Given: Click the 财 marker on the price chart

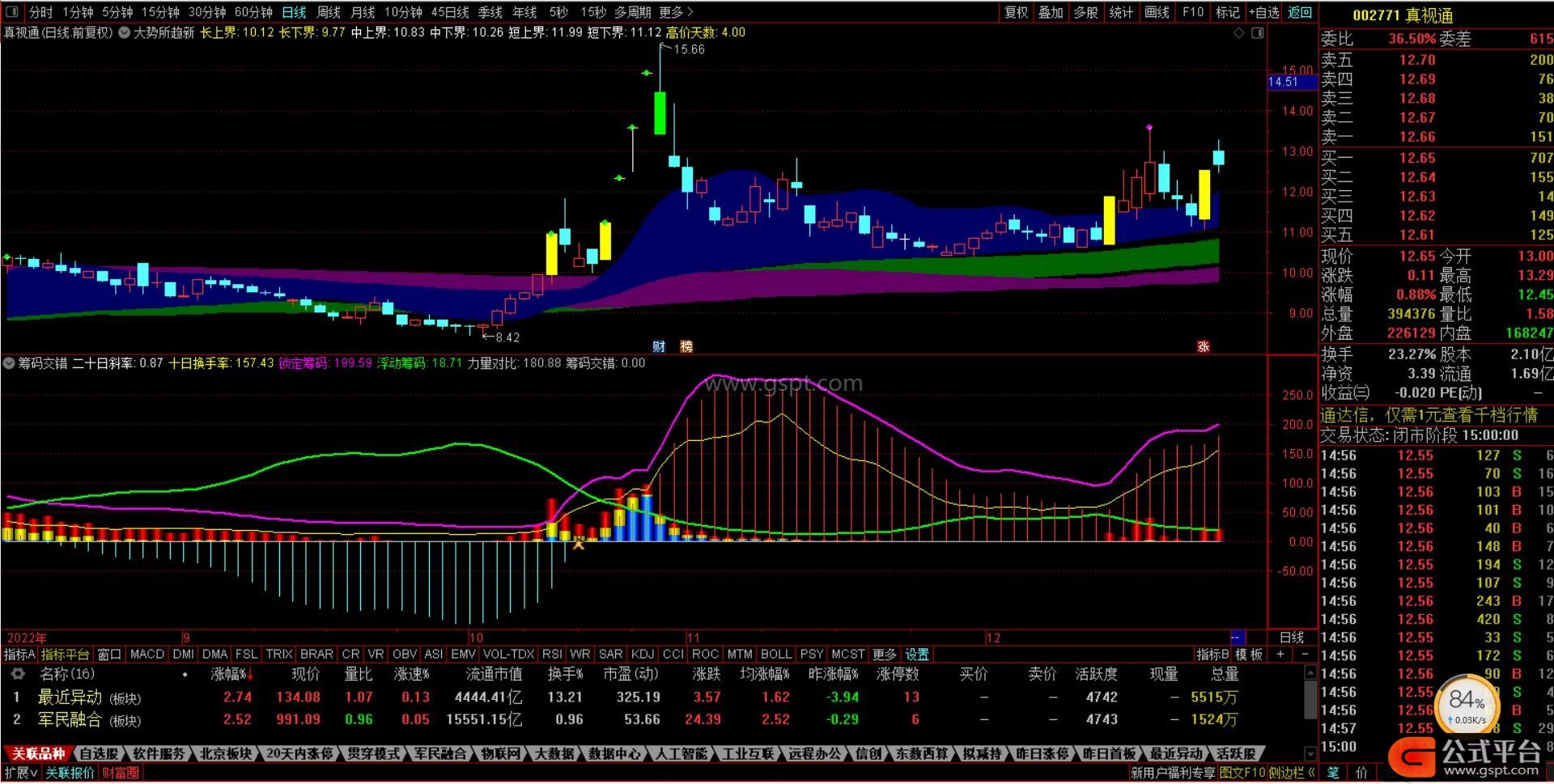Looking at the screenshot, I should tap(659, 346).
